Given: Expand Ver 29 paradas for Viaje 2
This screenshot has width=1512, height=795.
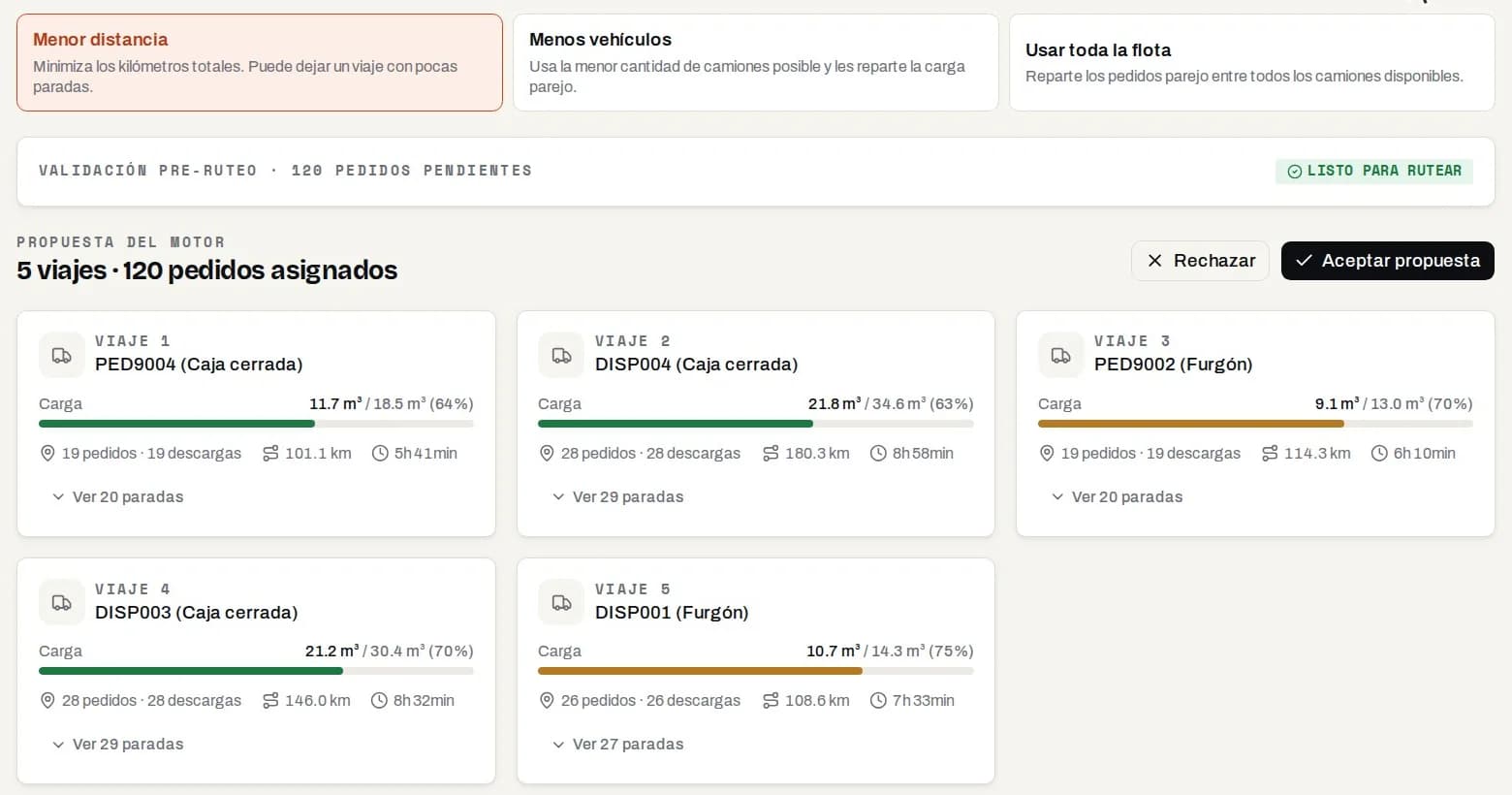Looking at the screenshot, I should tap(617, 496).
